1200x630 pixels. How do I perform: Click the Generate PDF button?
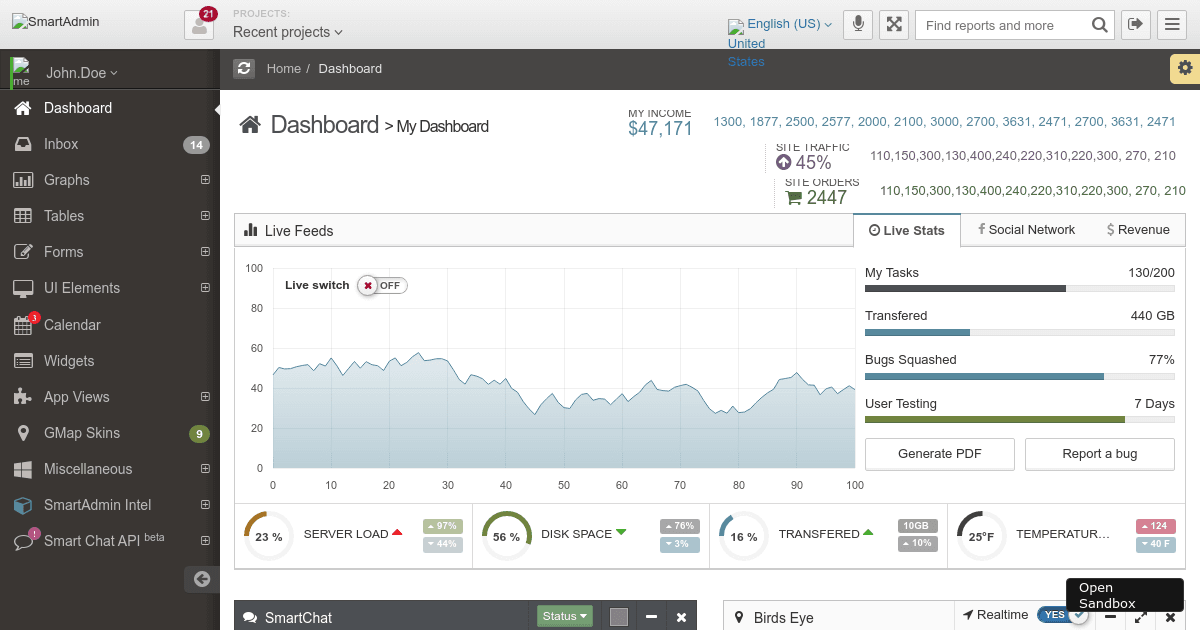tap(939, 454)
